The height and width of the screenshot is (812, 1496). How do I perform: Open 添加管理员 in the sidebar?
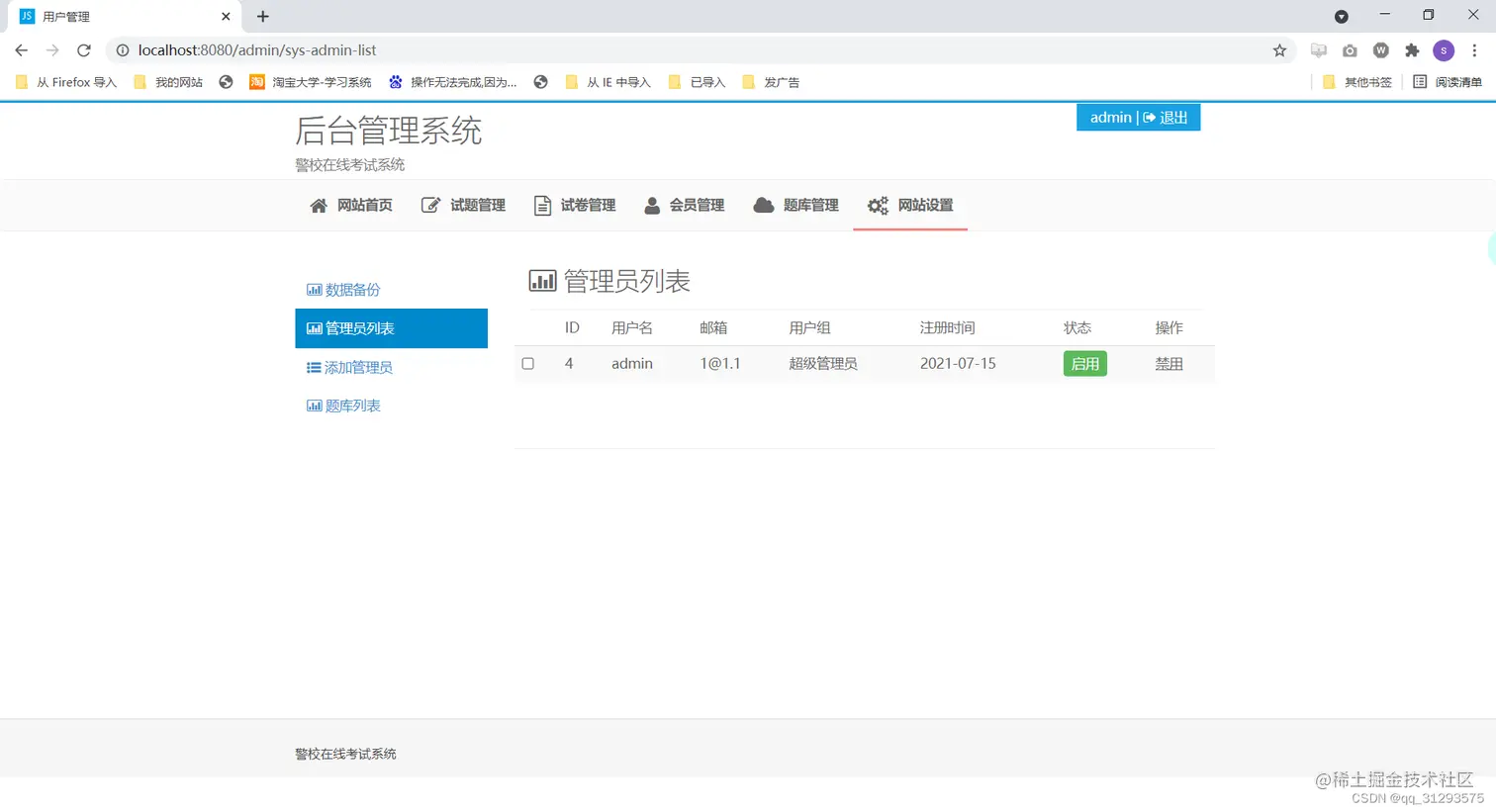[x=349, y=367]
